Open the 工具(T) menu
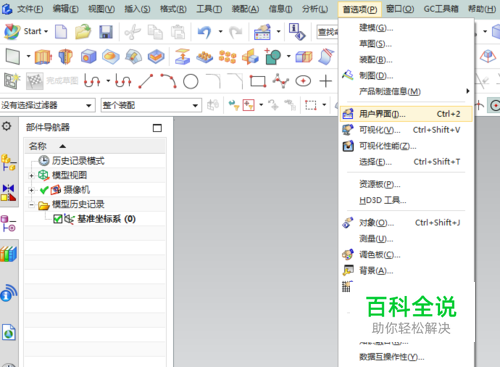This screenshot has height=367, width=500. 209,9
